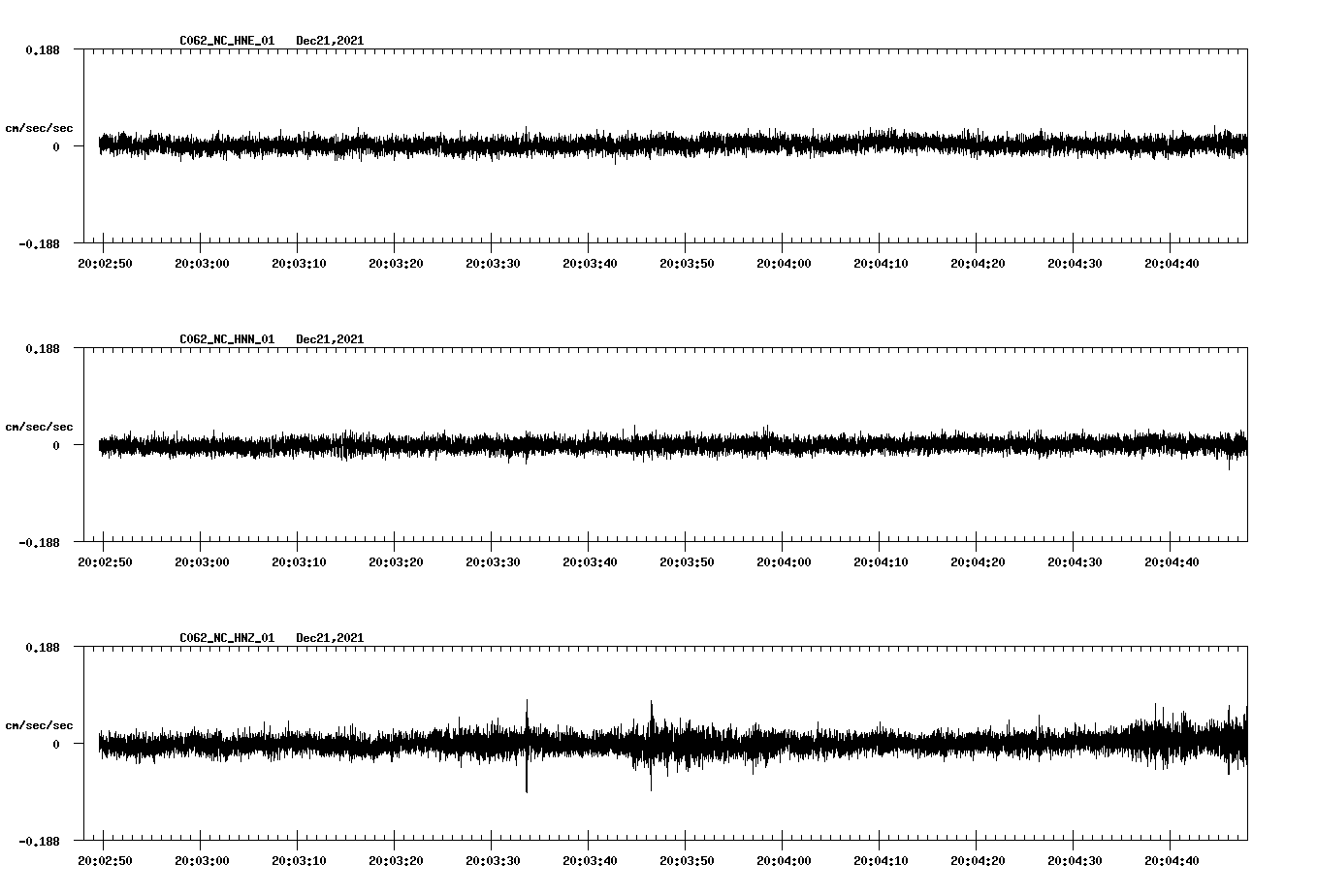
Task: Click cm/sec/sec unit label on HNZ plot
Action: click(39, 725)
